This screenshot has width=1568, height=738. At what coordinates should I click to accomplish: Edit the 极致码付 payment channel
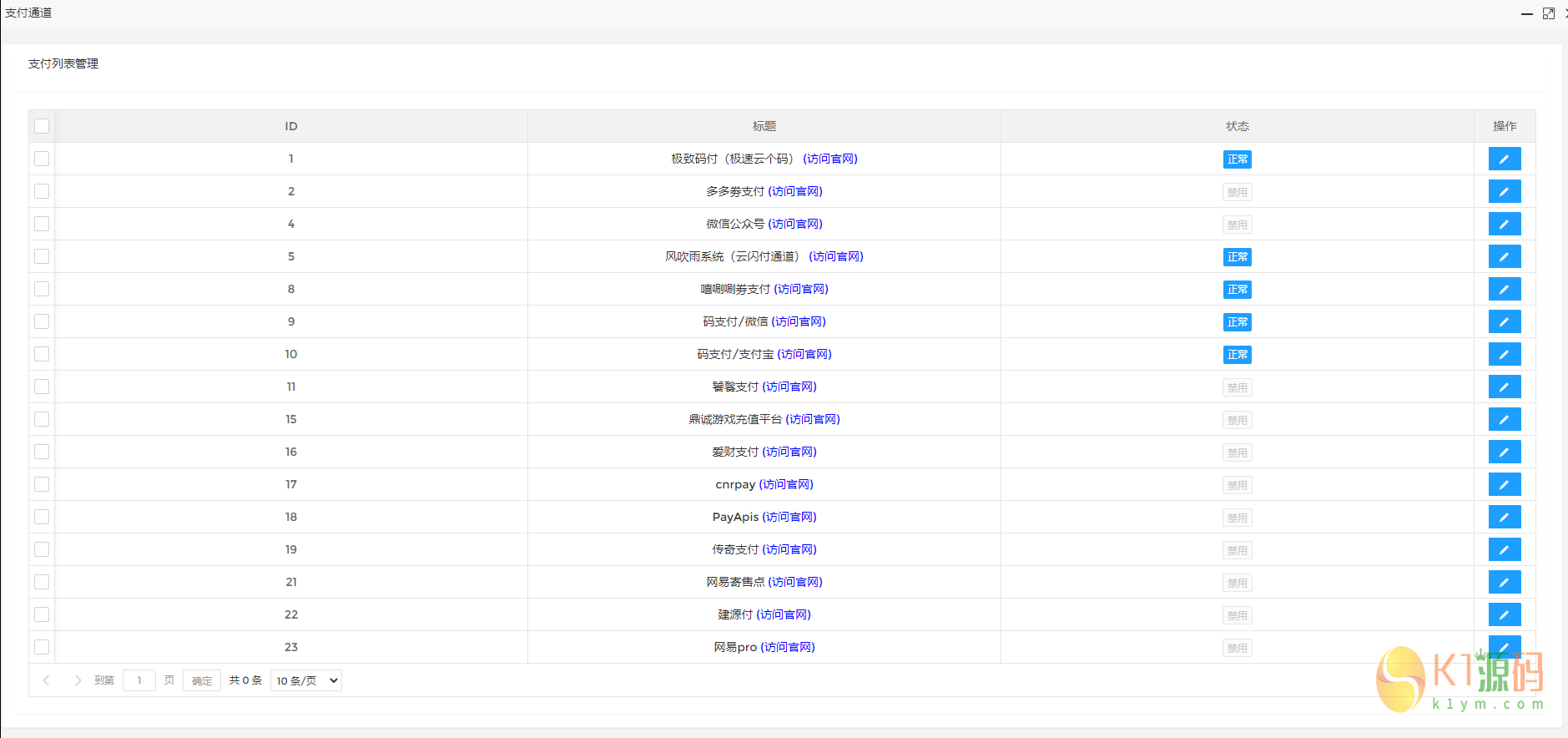[1504, 159]
